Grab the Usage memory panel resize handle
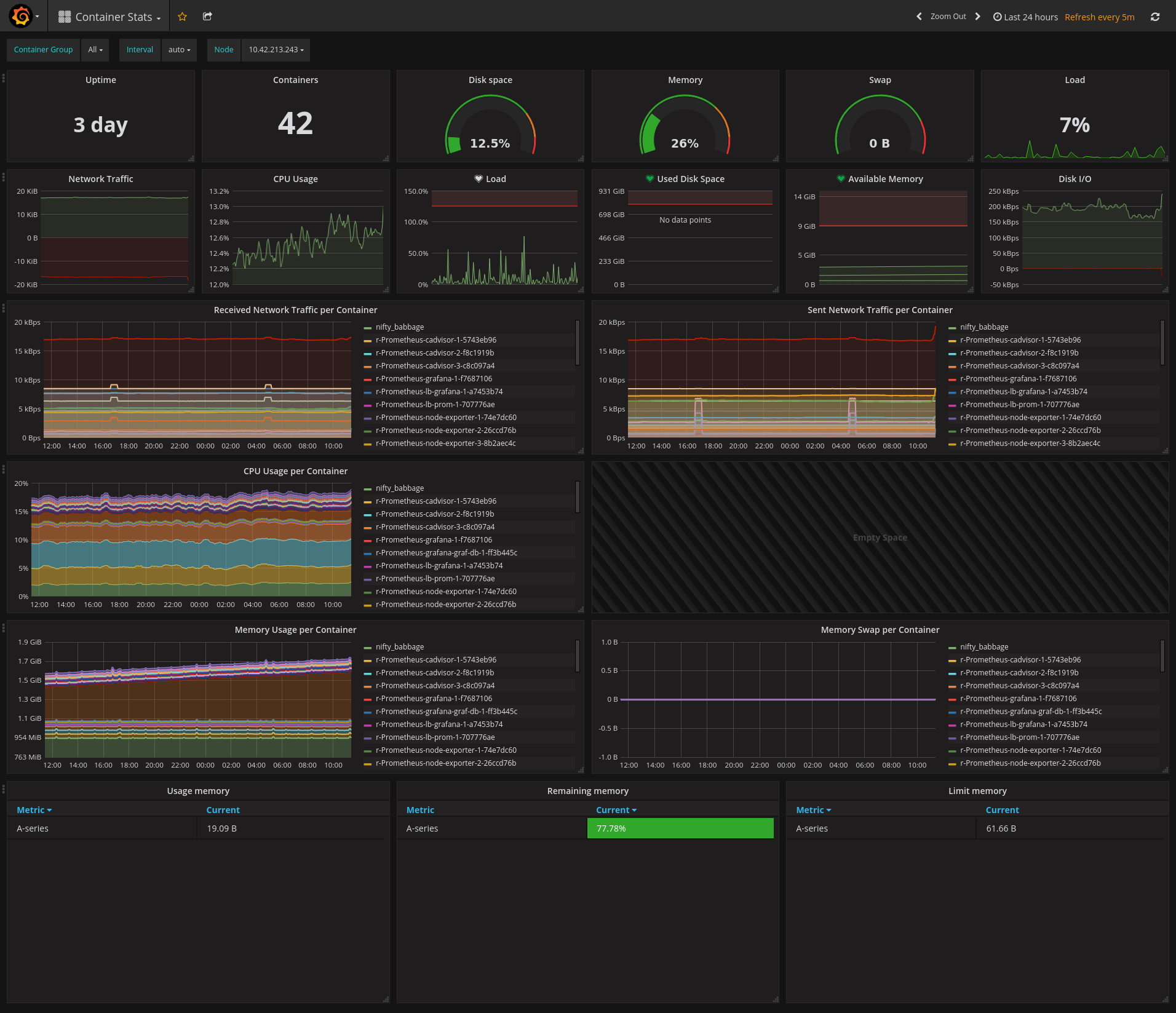The height and width of the screenshot is (1013, 1176). [x=386, y=999]
